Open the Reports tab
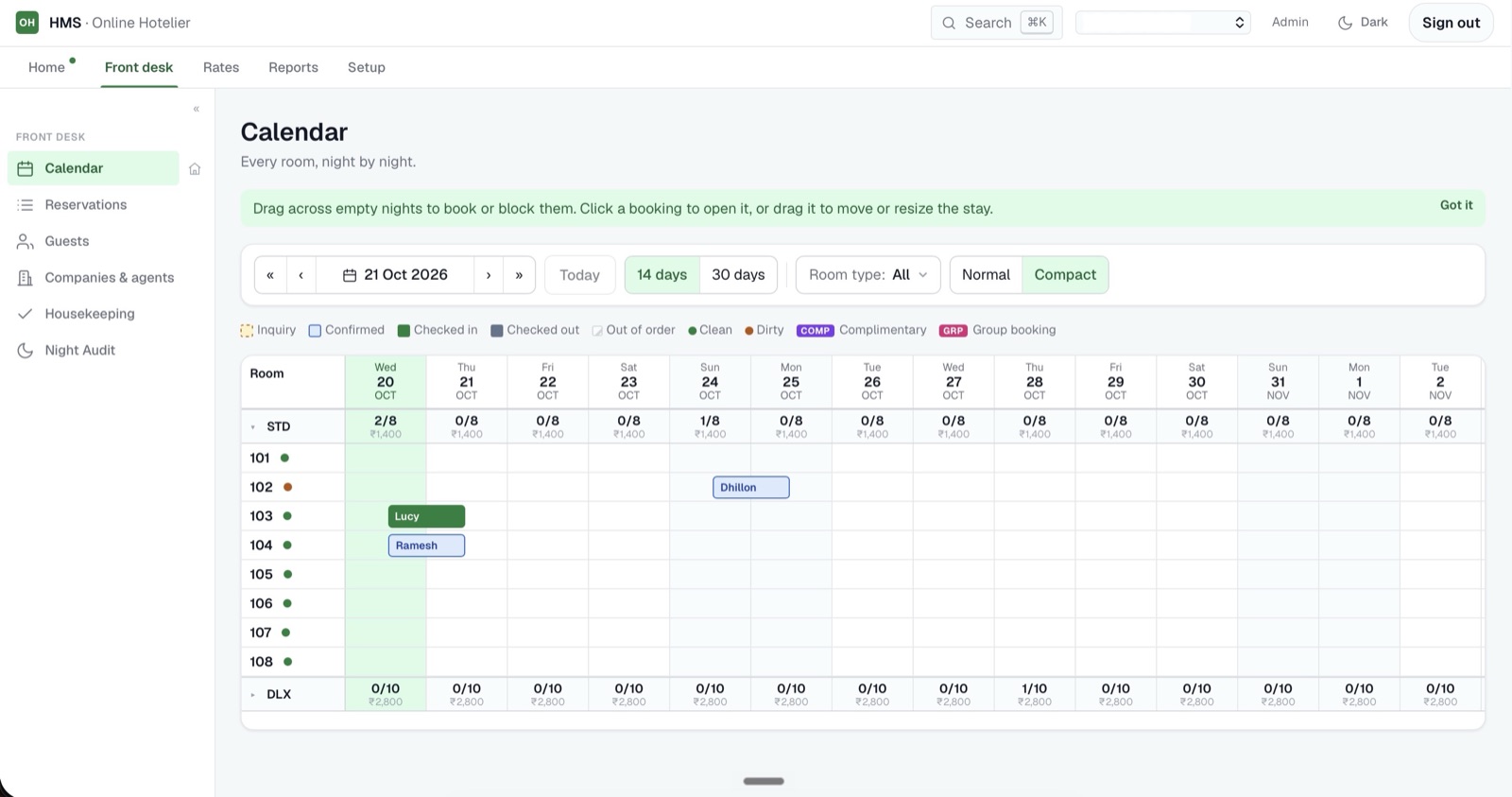The height and width of the screenshot is (797, 1512). pyautogui.click(x=293, y=68)
